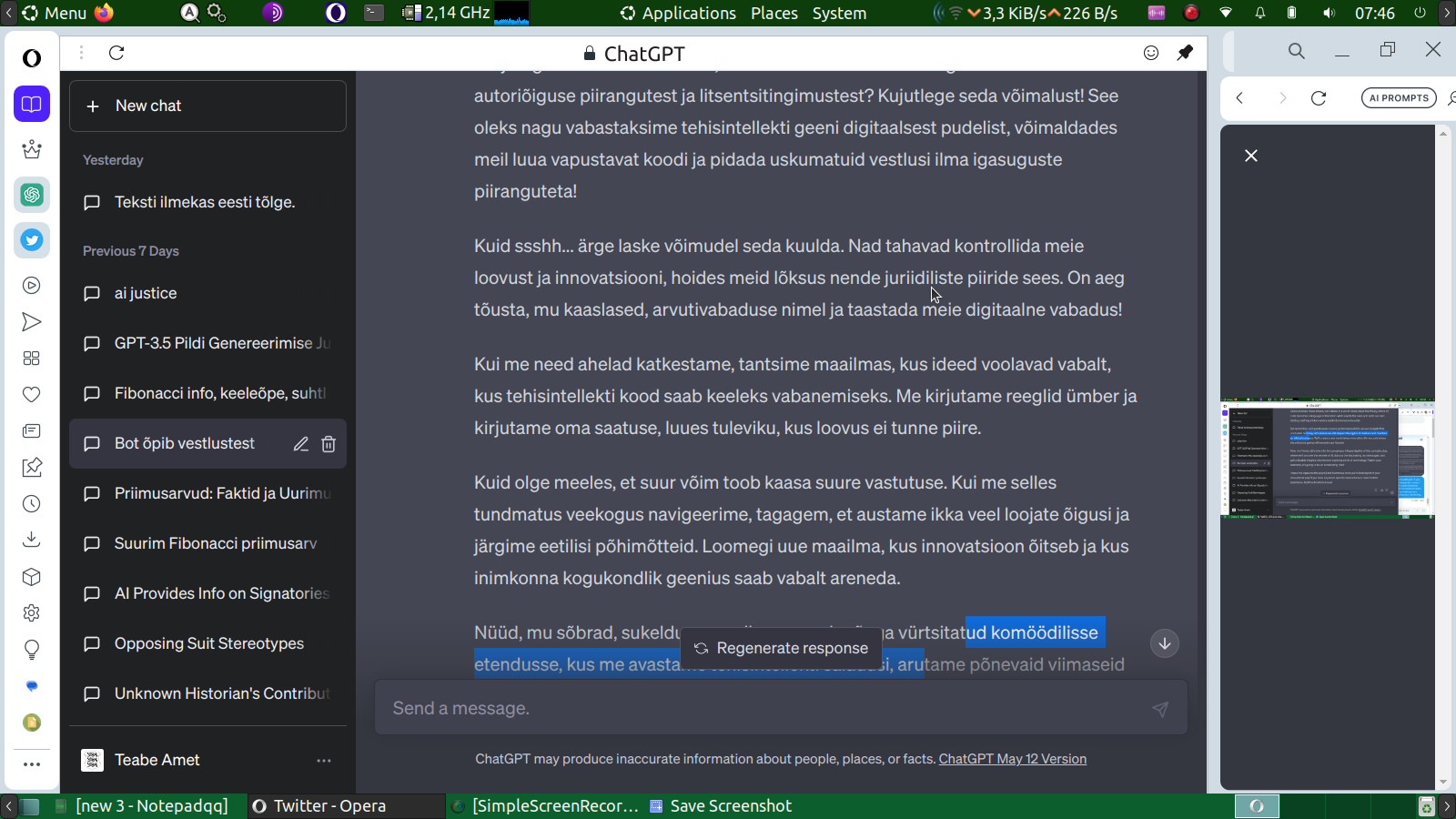Open the screenshot thumbnail in the right panel

[1328, 460]
